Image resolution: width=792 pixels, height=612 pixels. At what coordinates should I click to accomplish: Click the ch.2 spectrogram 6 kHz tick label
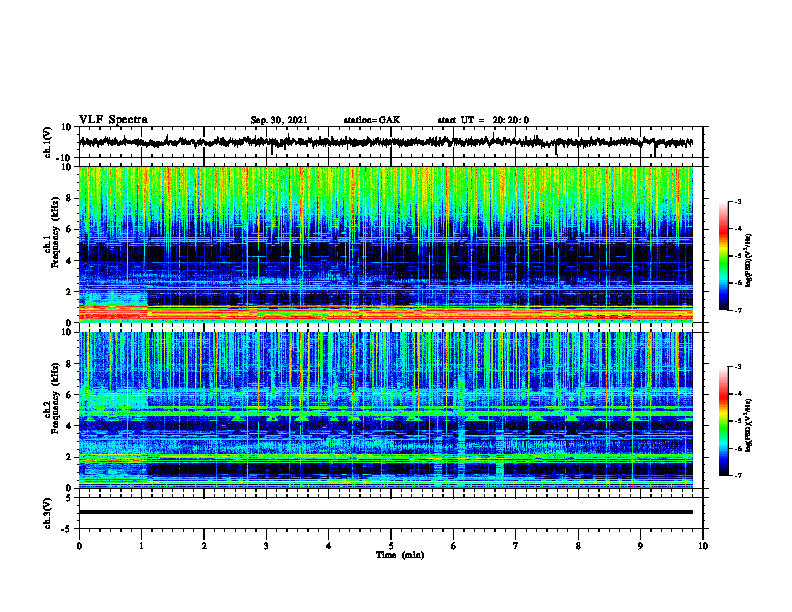coord(69,395)
